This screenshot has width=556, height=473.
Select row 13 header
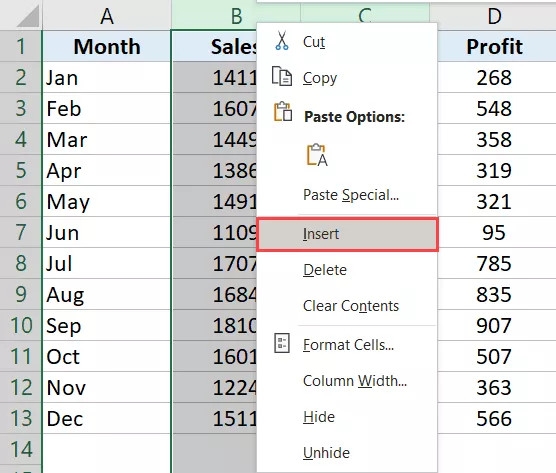21,418
